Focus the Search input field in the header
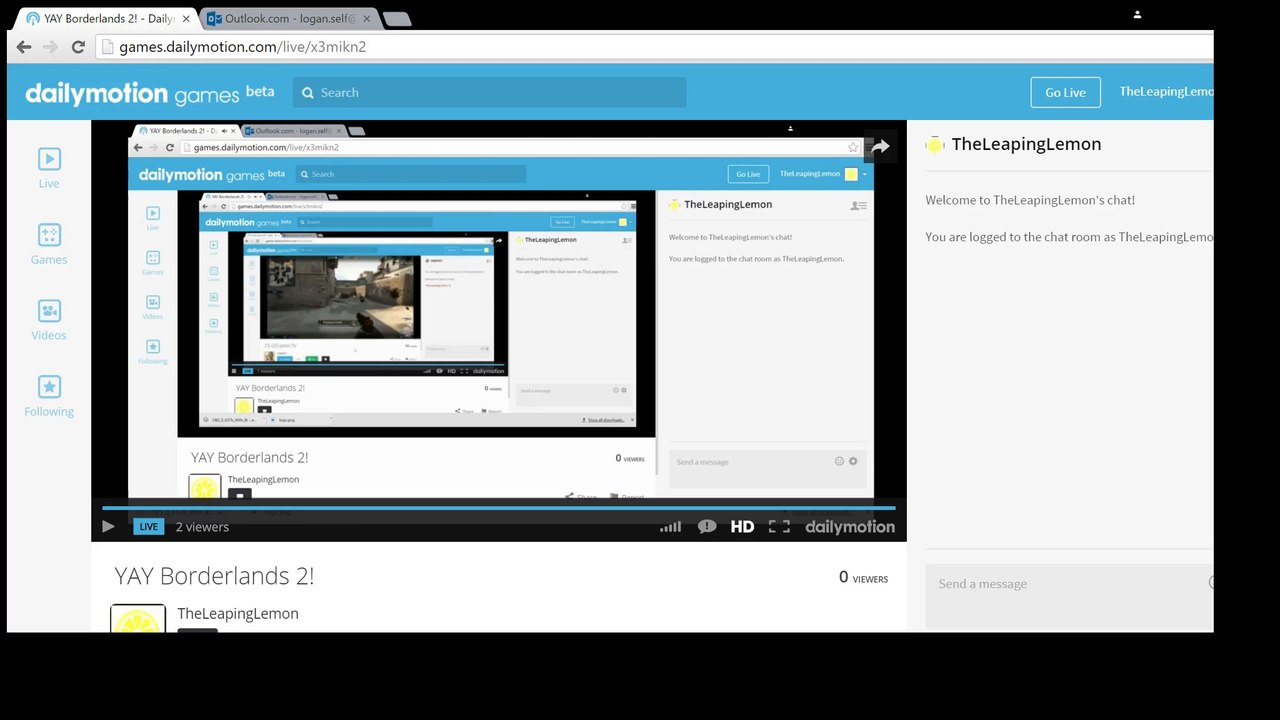 point(490,93)
